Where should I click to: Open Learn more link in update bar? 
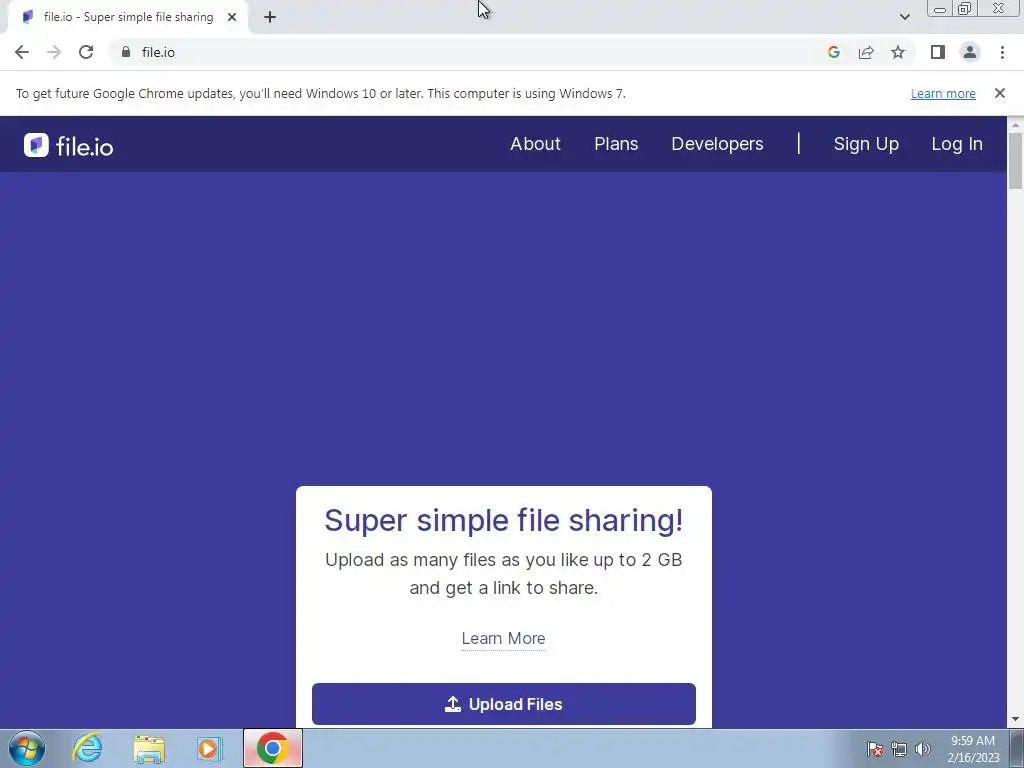pos(943,93)
